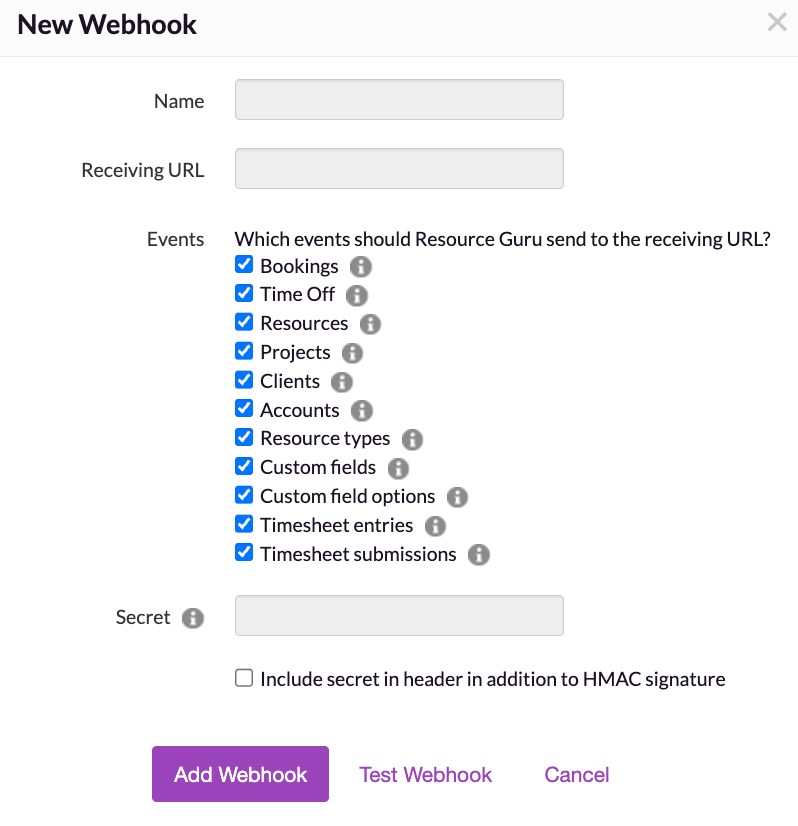Click the info icon beside Secret label
798x826 pixels.
pos(193,618)
